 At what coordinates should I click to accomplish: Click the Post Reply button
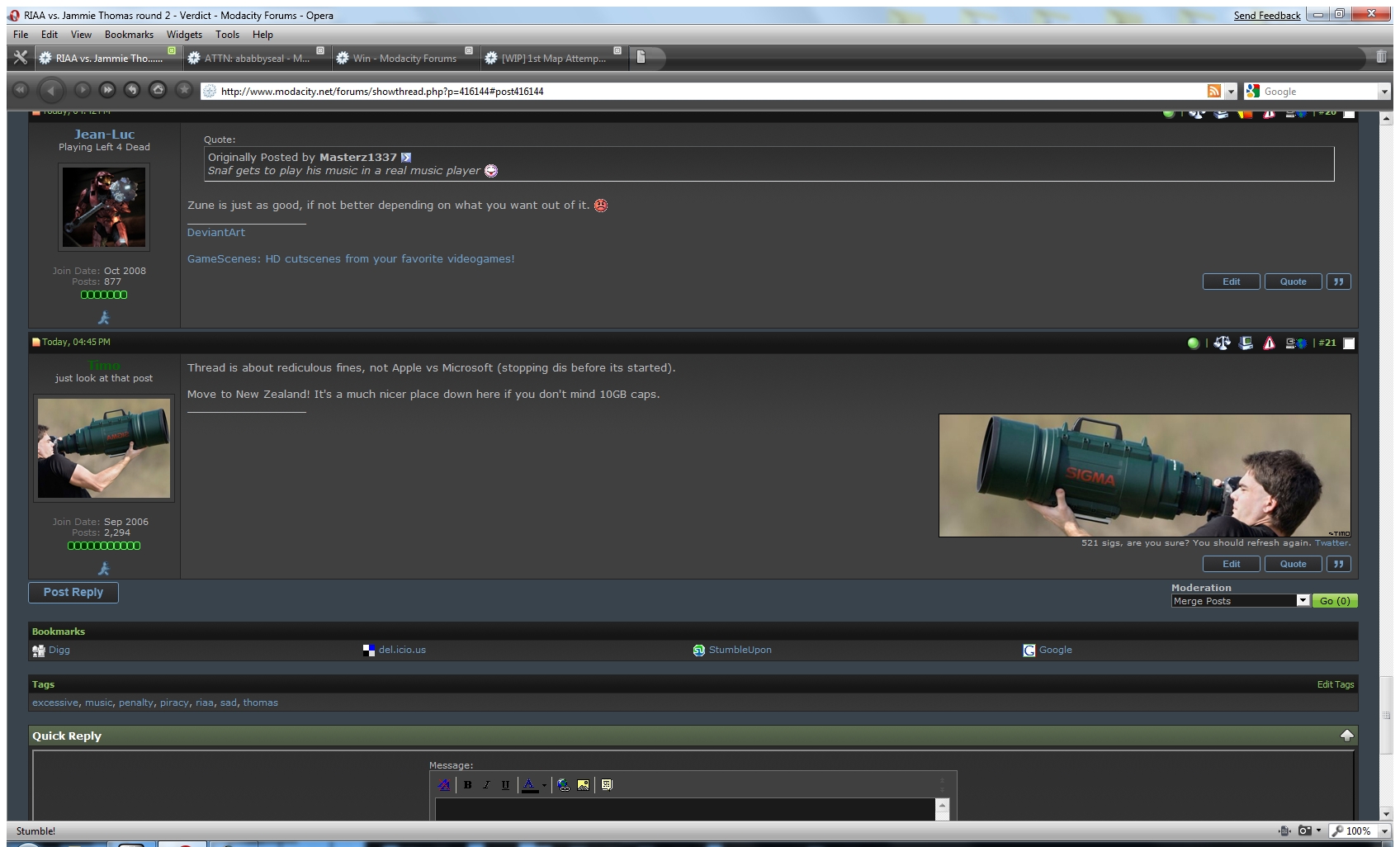click(73, 593)
